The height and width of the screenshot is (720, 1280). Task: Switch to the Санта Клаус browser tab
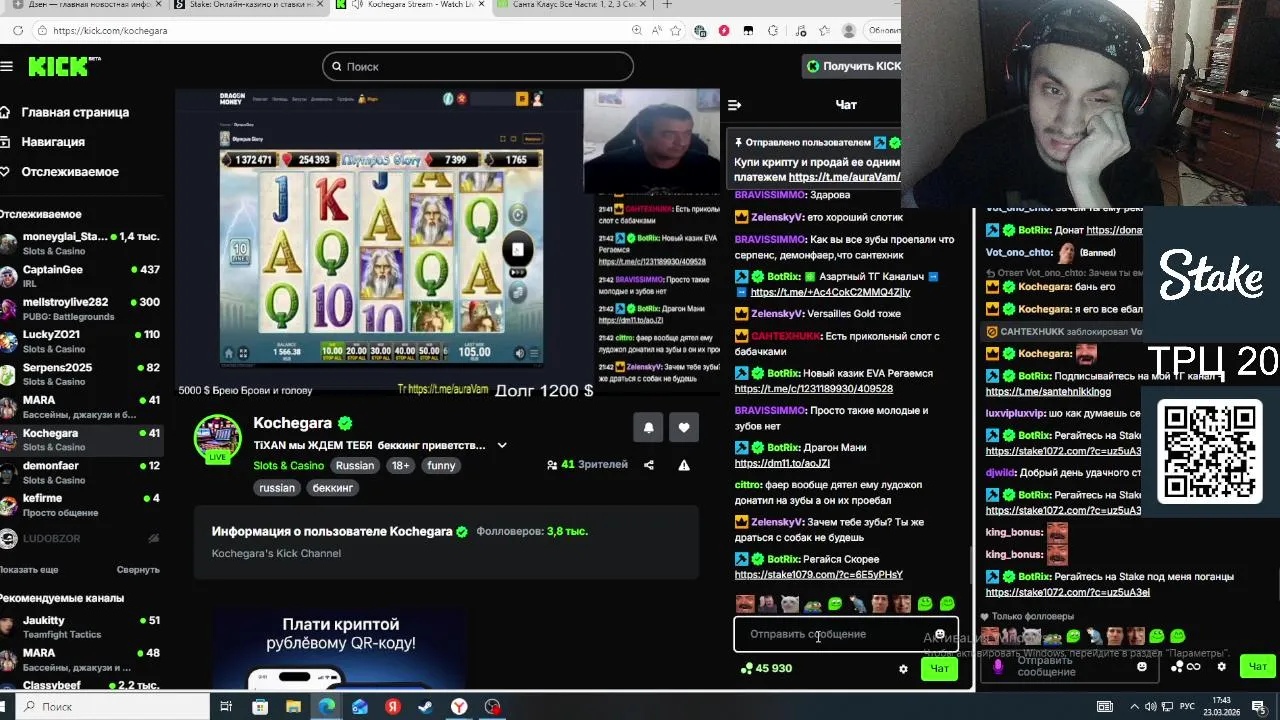click(573, 5)
